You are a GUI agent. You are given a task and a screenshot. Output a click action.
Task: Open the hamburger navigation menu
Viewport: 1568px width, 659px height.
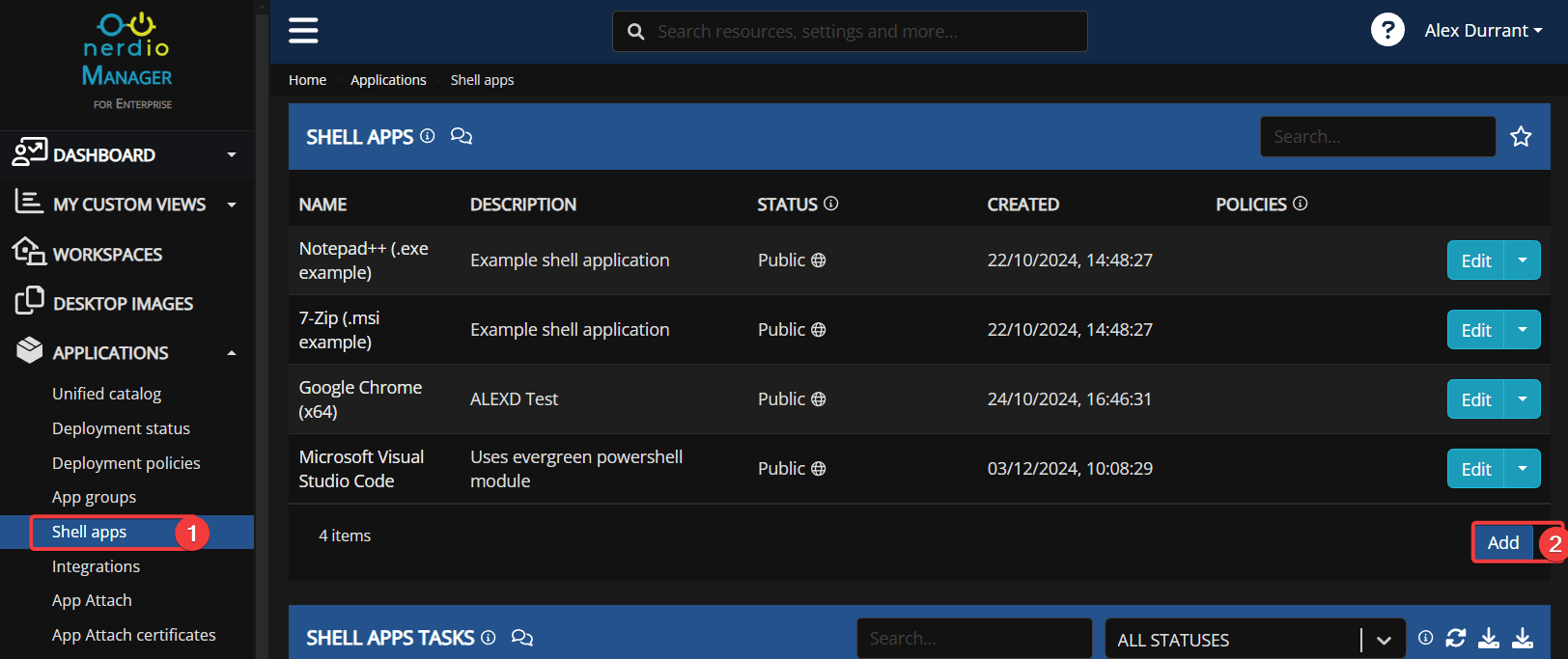pos(303,31)
